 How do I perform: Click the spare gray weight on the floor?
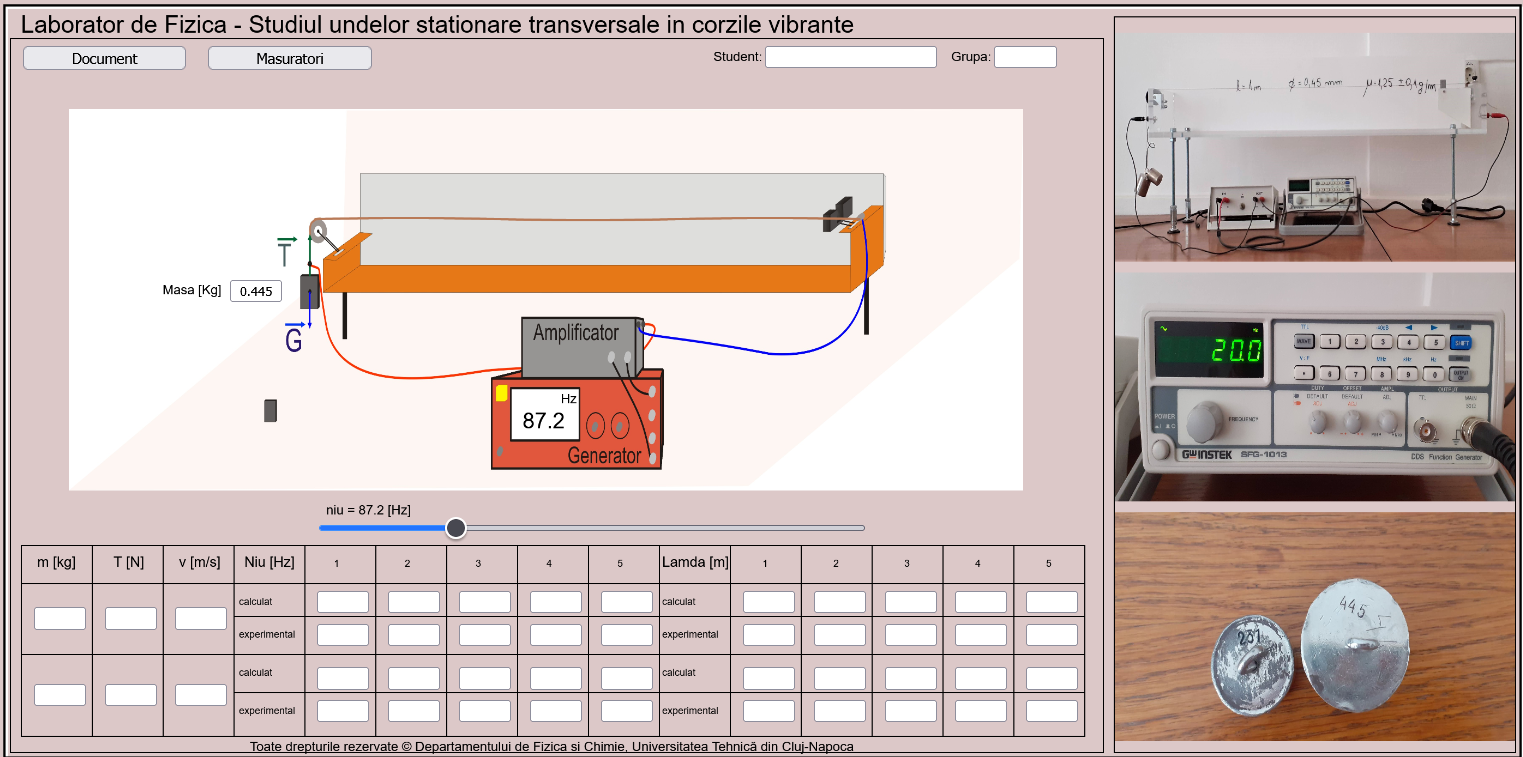click(270, 410)
